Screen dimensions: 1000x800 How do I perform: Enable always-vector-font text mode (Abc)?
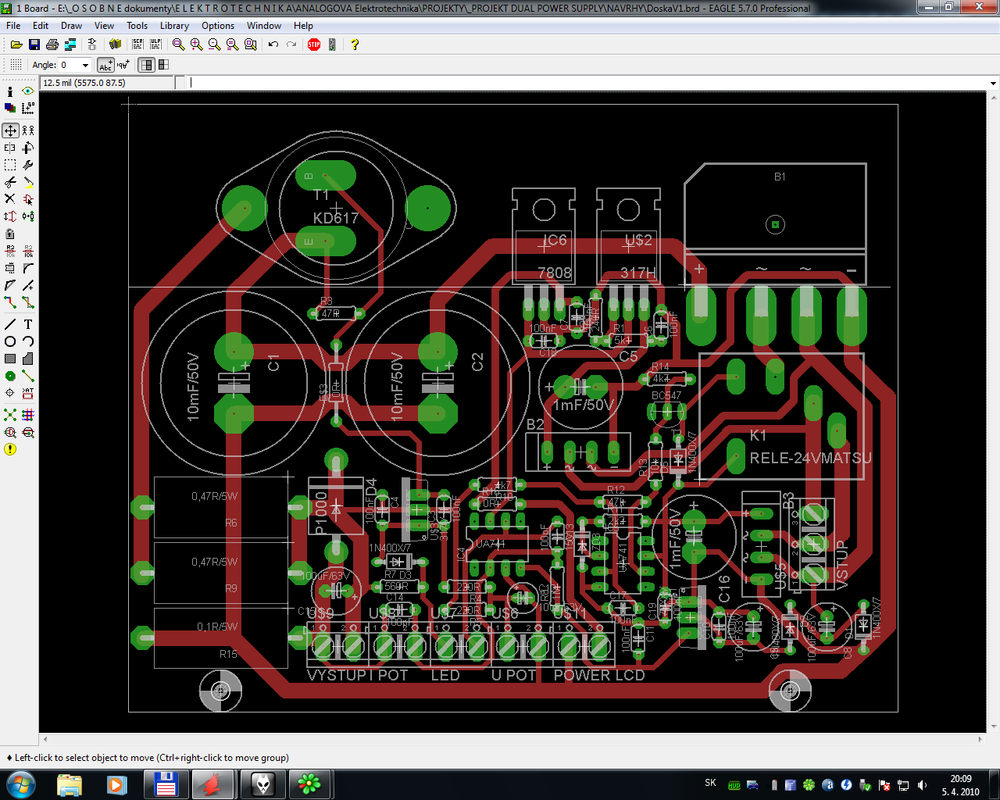point(105,64)
